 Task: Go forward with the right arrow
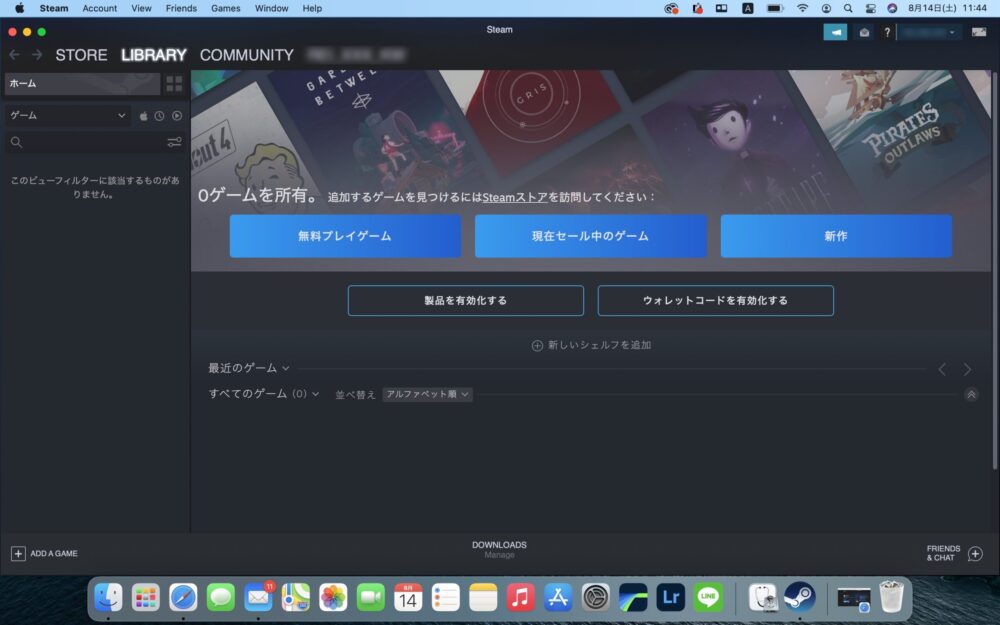click(37, 55)
